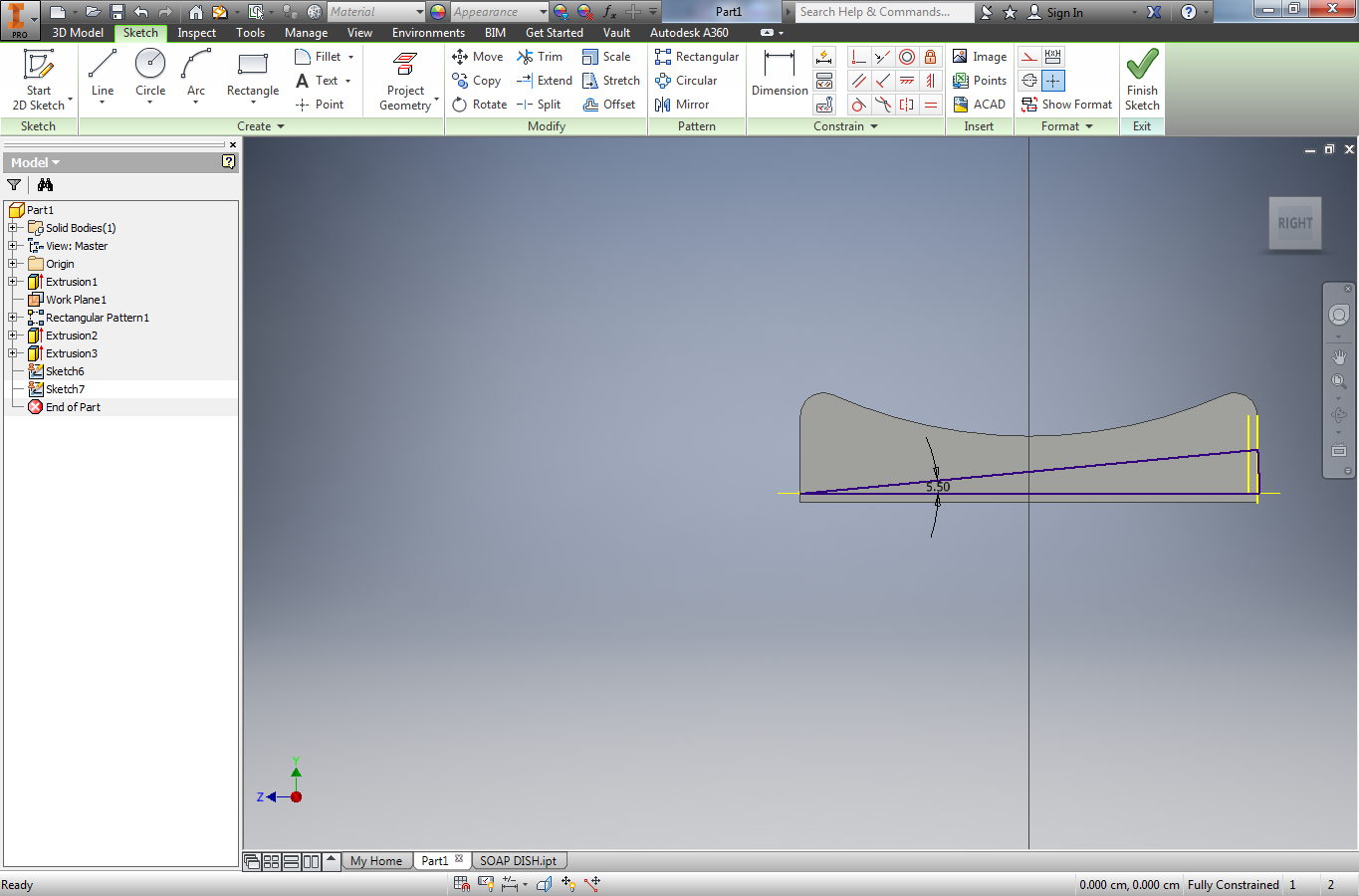Click the Rotate modify button
The height and width of the screenshot is (896, 1359).
tap(480, 105)
